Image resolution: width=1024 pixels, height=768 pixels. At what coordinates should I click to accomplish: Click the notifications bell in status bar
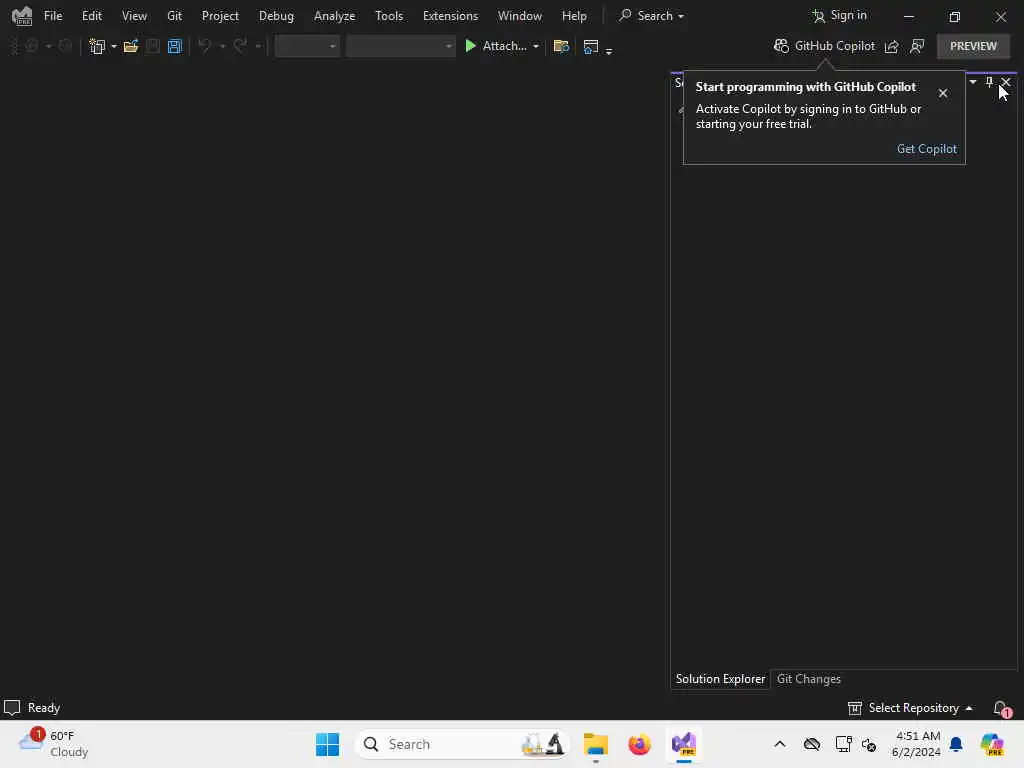(x=1002, y=708)
